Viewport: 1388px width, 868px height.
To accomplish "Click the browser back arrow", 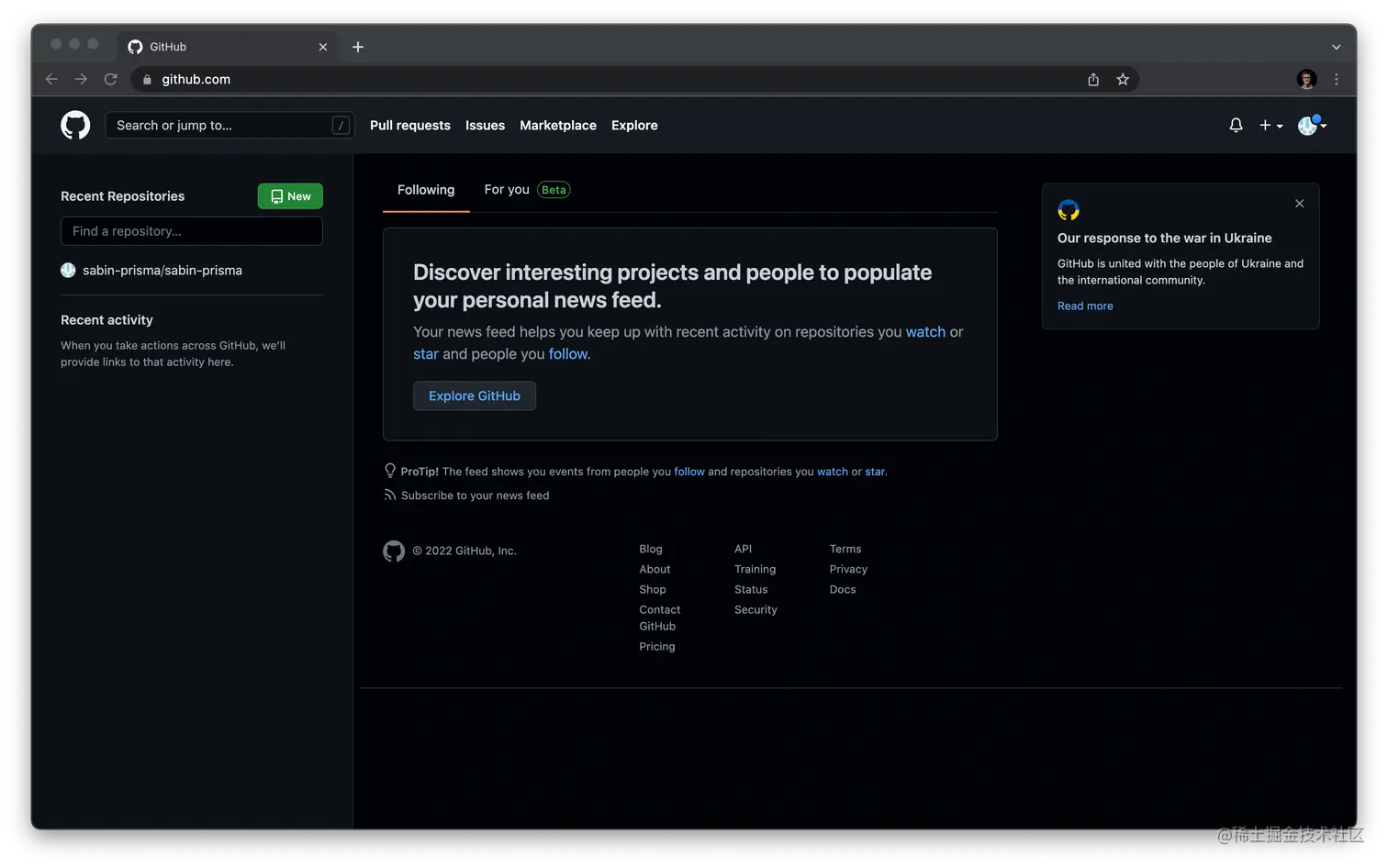I will [51, 79].
